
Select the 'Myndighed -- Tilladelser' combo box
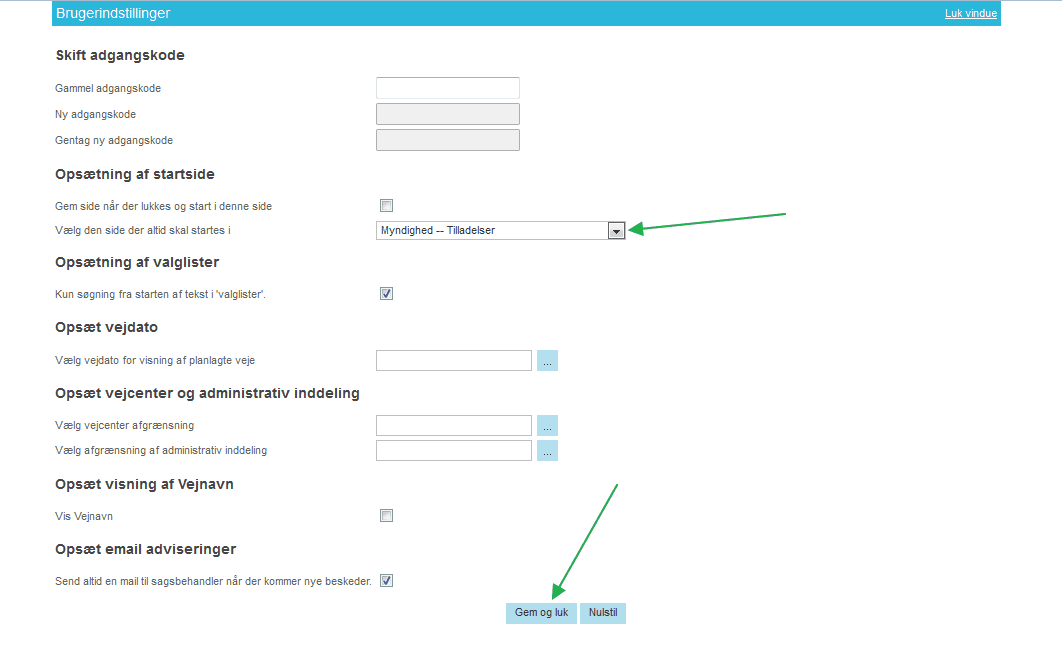pos(492,231)
